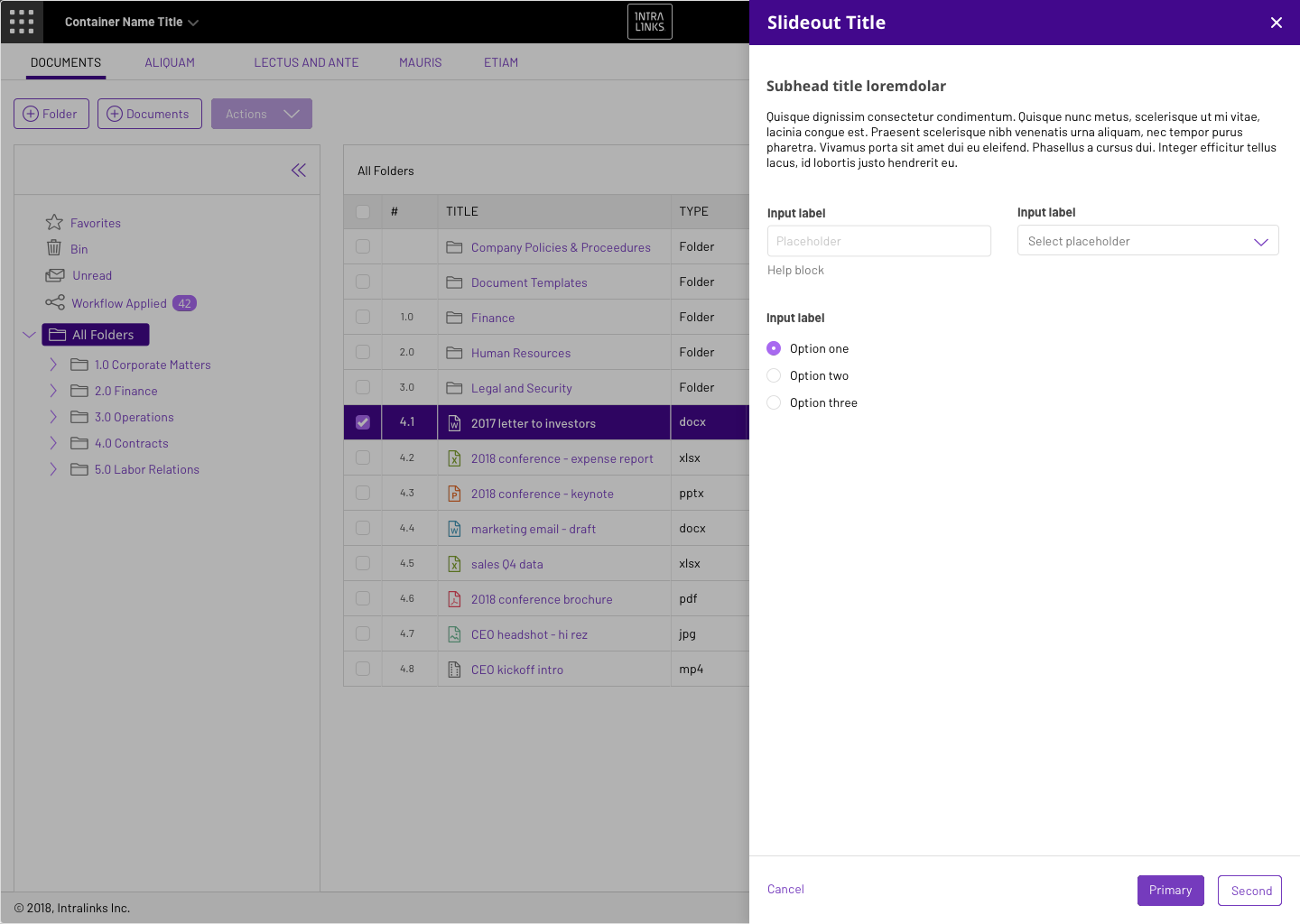Click the Unread envelope icon

55,275
